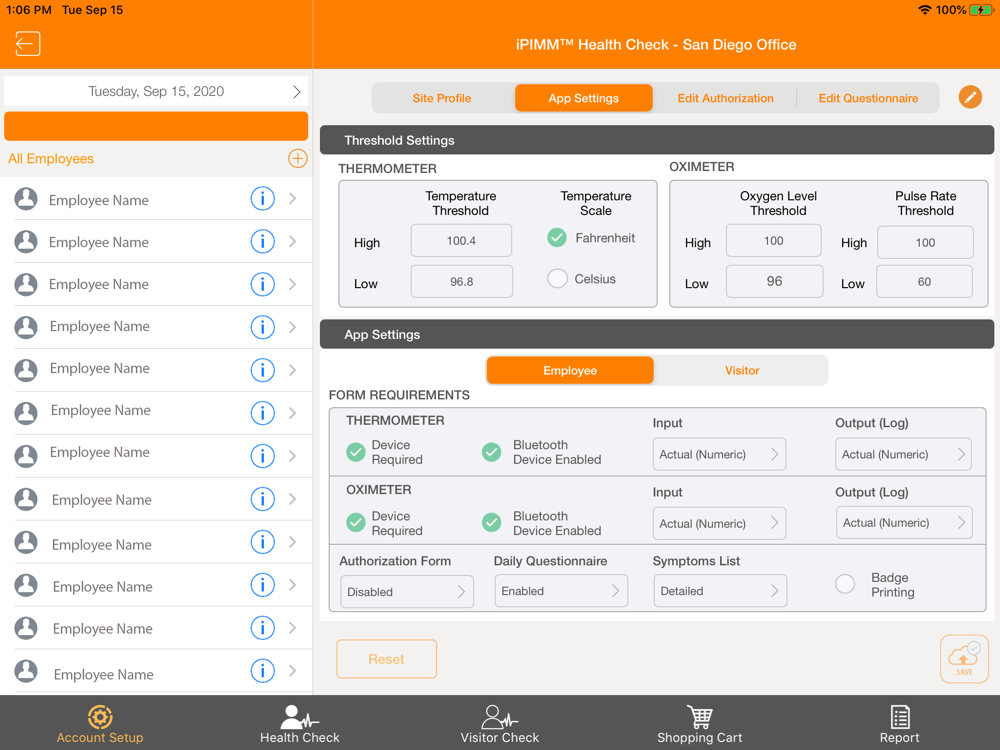Open Thermometer Output (Log) dropdown

[903, 454]
